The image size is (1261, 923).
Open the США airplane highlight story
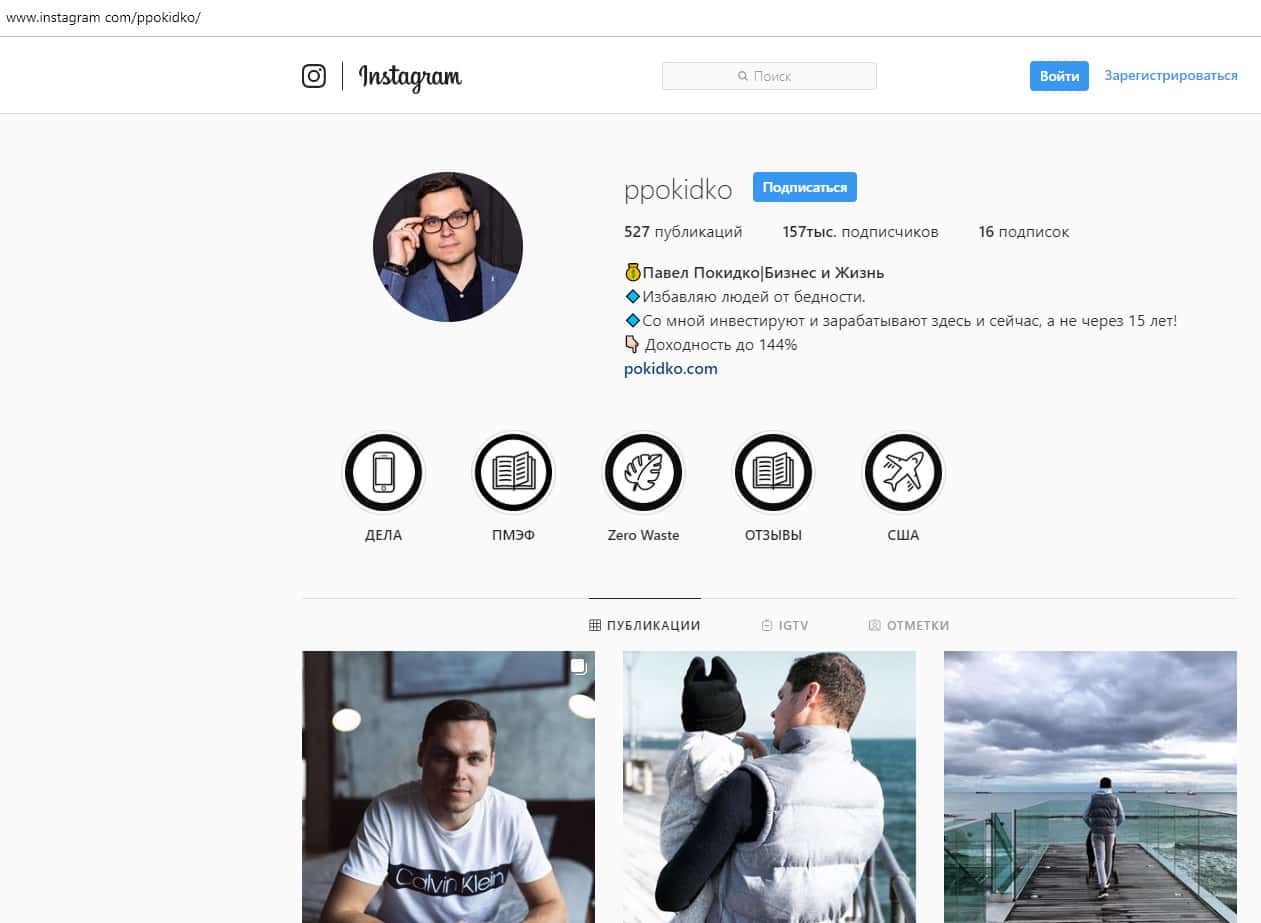pyautogui.click(x=903, y=473)
